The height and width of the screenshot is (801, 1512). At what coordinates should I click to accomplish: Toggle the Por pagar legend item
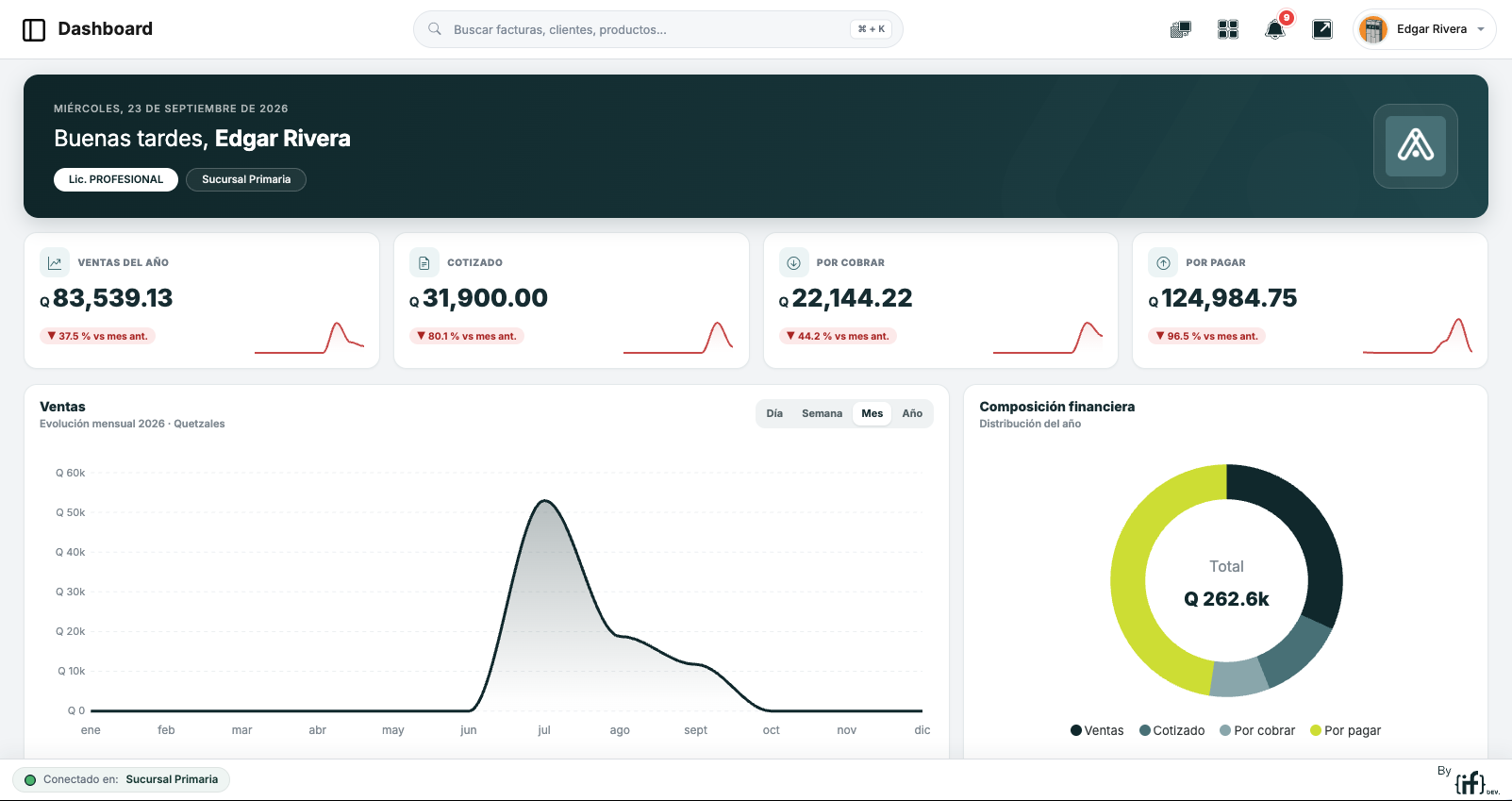click(1346, 730)
